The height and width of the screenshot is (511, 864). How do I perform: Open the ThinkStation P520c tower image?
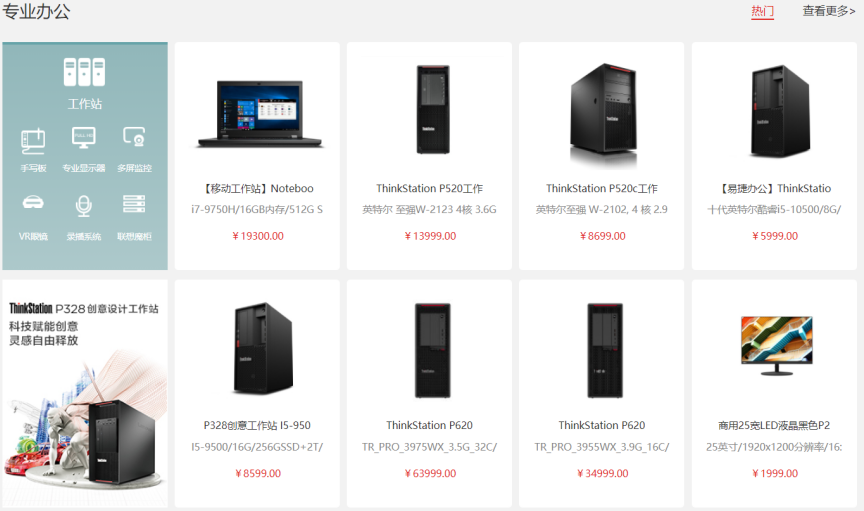pyautogui.click(x=603, y=115)
